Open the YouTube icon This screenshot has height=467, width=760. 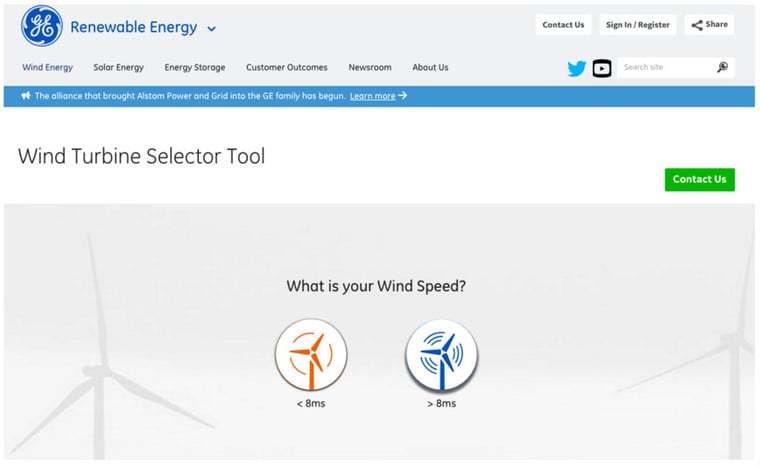(601, 68)
